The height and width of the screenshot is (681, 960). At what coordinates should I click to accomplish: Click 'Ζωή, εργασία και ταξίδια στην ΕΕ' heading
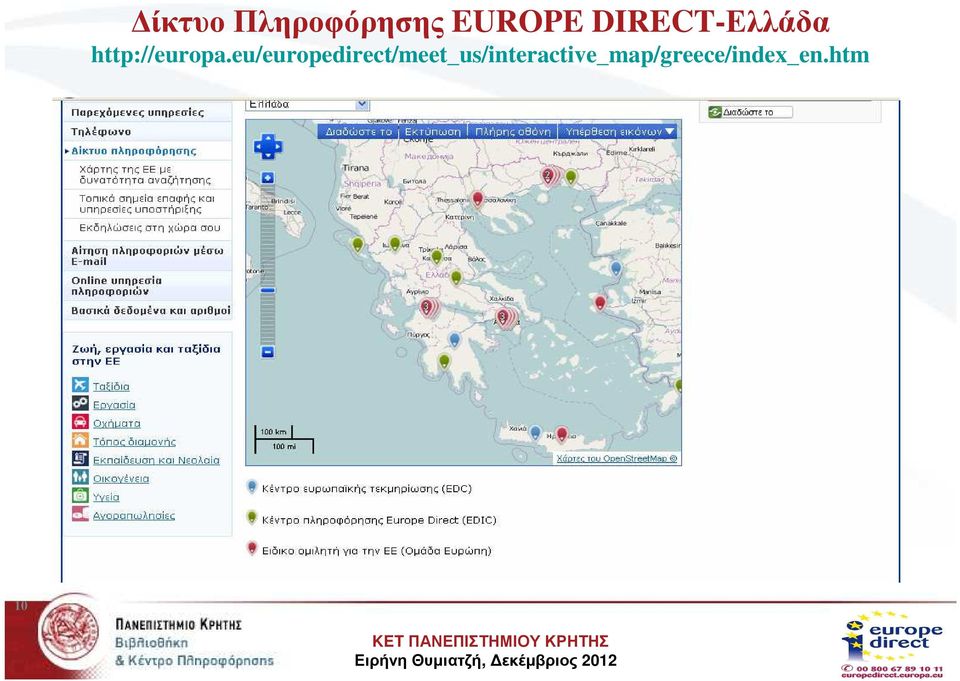tap(146, 355)
